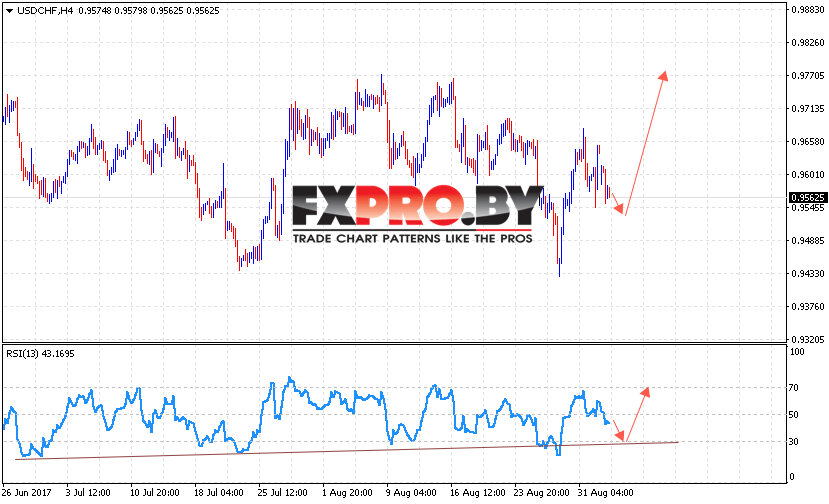
Task: Click the 0.98260 price axis label
Action: [807, 42]
